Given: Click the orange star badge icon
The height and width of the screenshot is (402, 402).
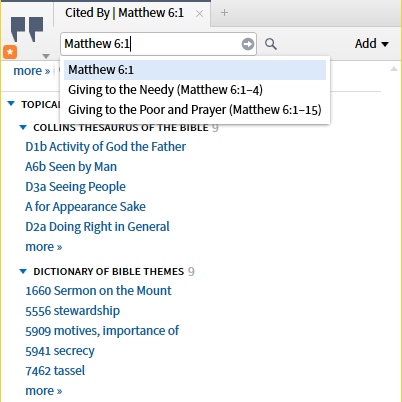Looking at the screenshot, I should pos(10,52).
